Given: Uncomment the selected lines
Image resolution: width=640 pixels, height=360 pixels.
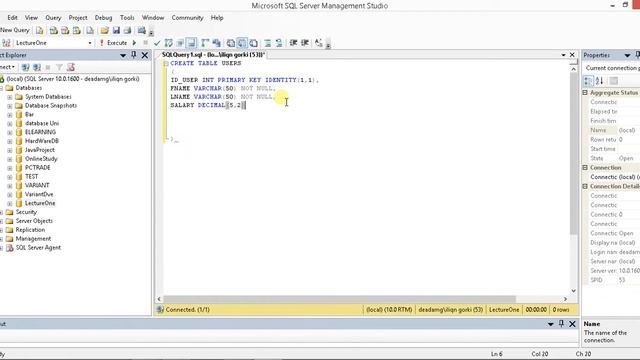Looking at the screenshot, I should pyautogui.click(x=279, y=43).
